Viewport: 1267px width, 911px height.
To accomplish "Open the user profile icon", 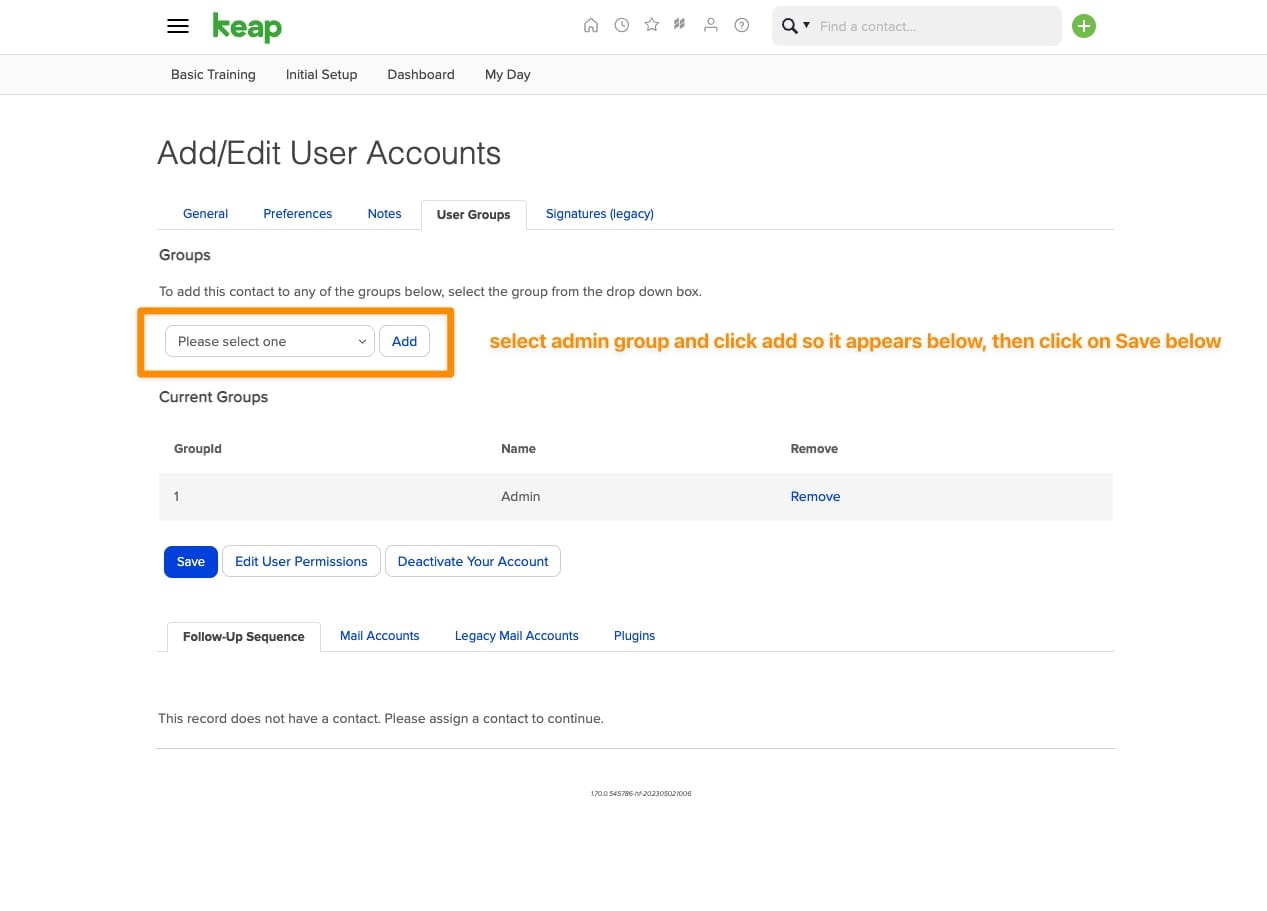I will 710,25.
